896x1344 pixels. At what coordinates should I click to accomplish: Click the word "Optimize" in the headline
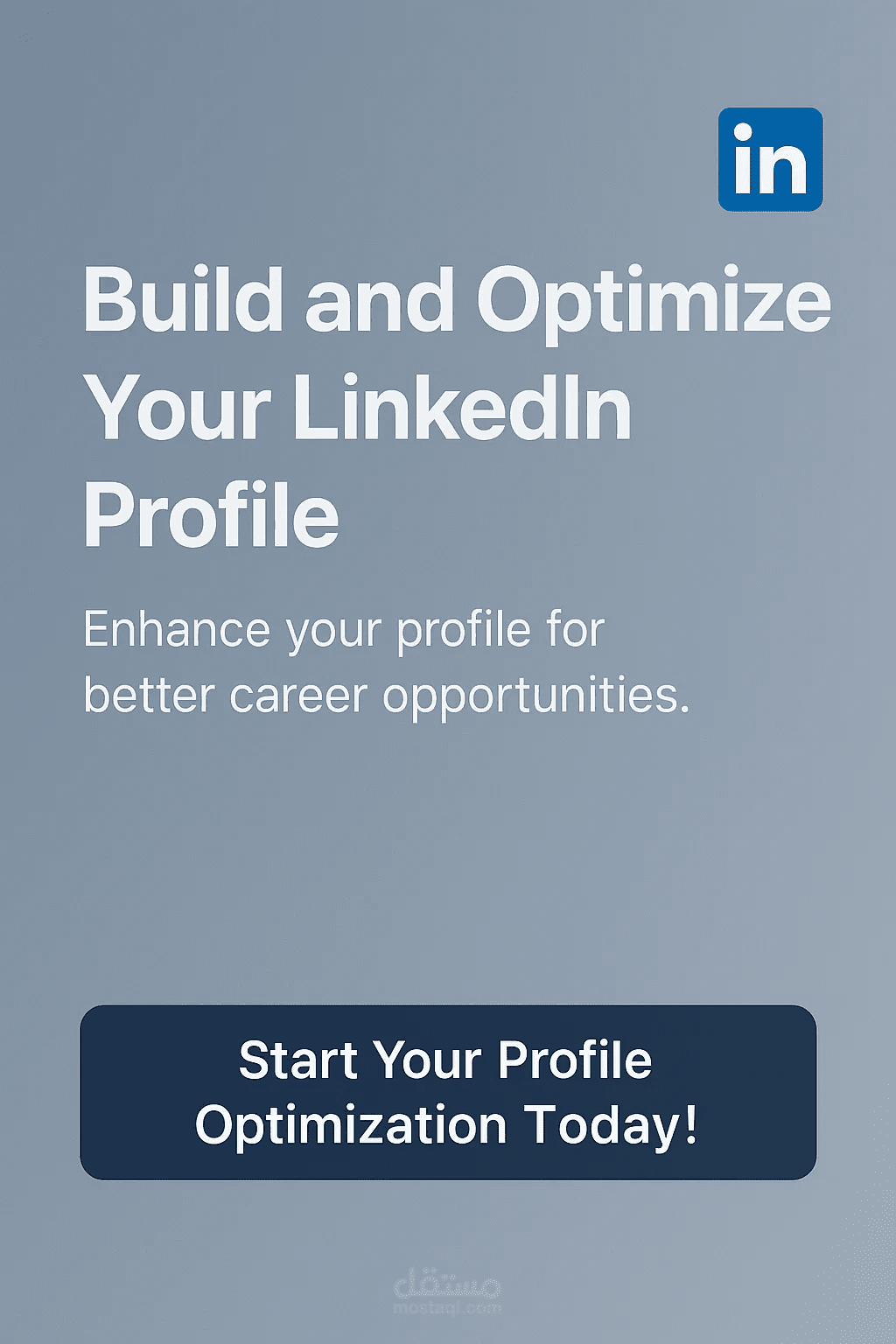(x=654, y=304)
